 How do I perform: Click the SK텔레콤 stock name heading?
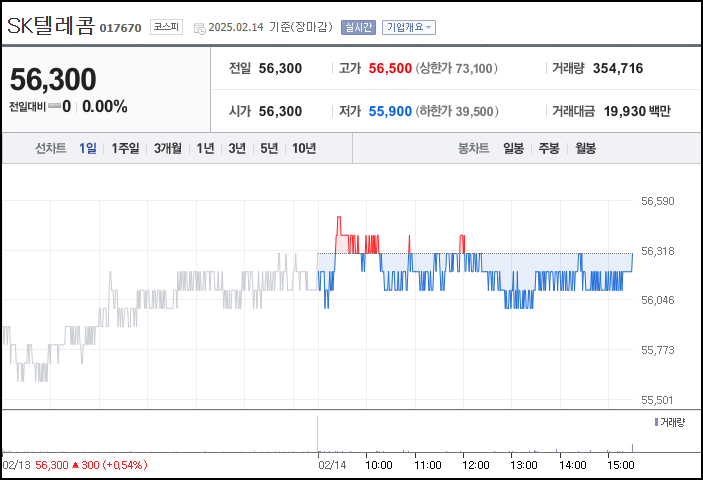[x=51, y=26]
